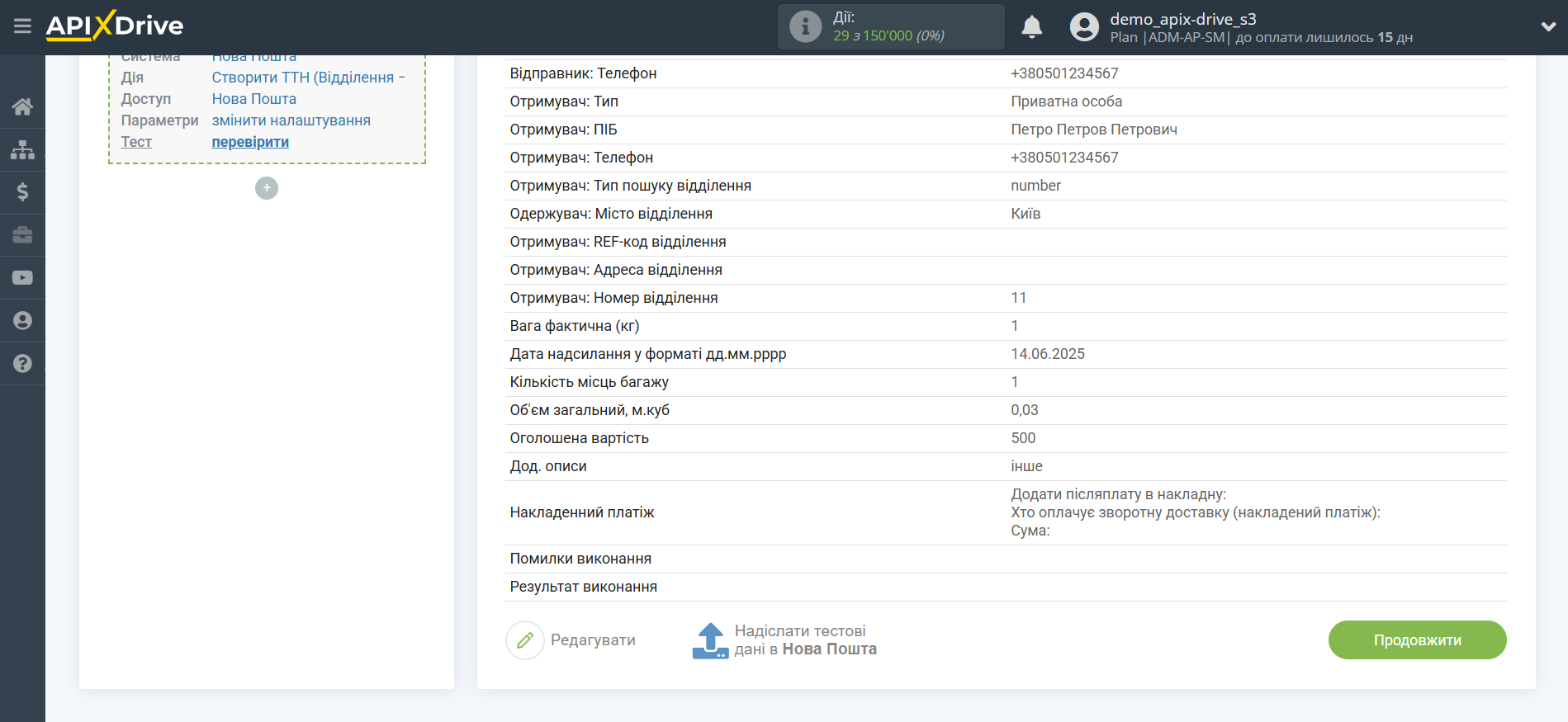Send test data to Нова Пошта
The height and width of the screenshot is (722, 1568).
click(x=805, y=640)
